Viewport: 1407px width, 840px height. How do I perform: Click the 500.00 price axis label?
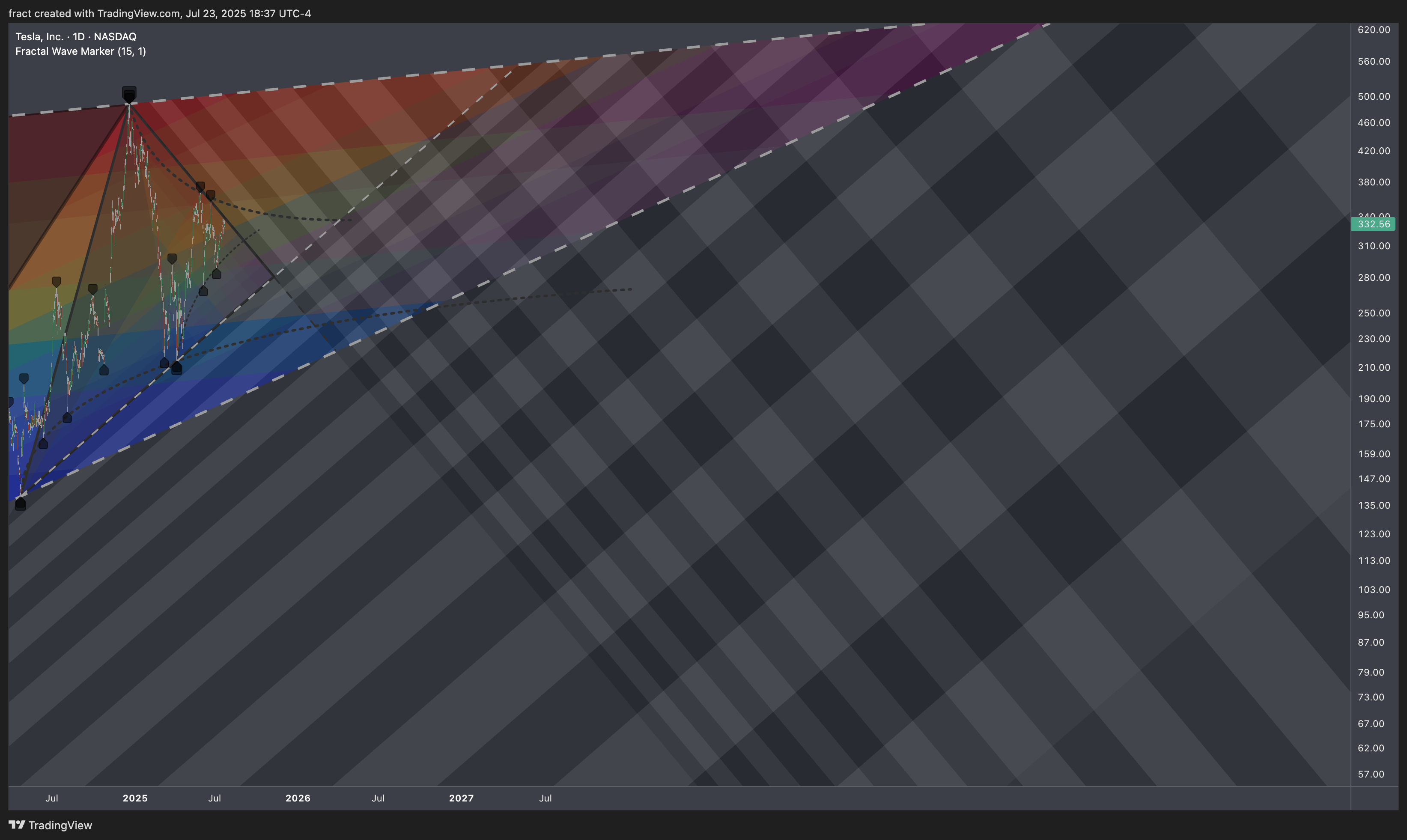(1374, 96)
